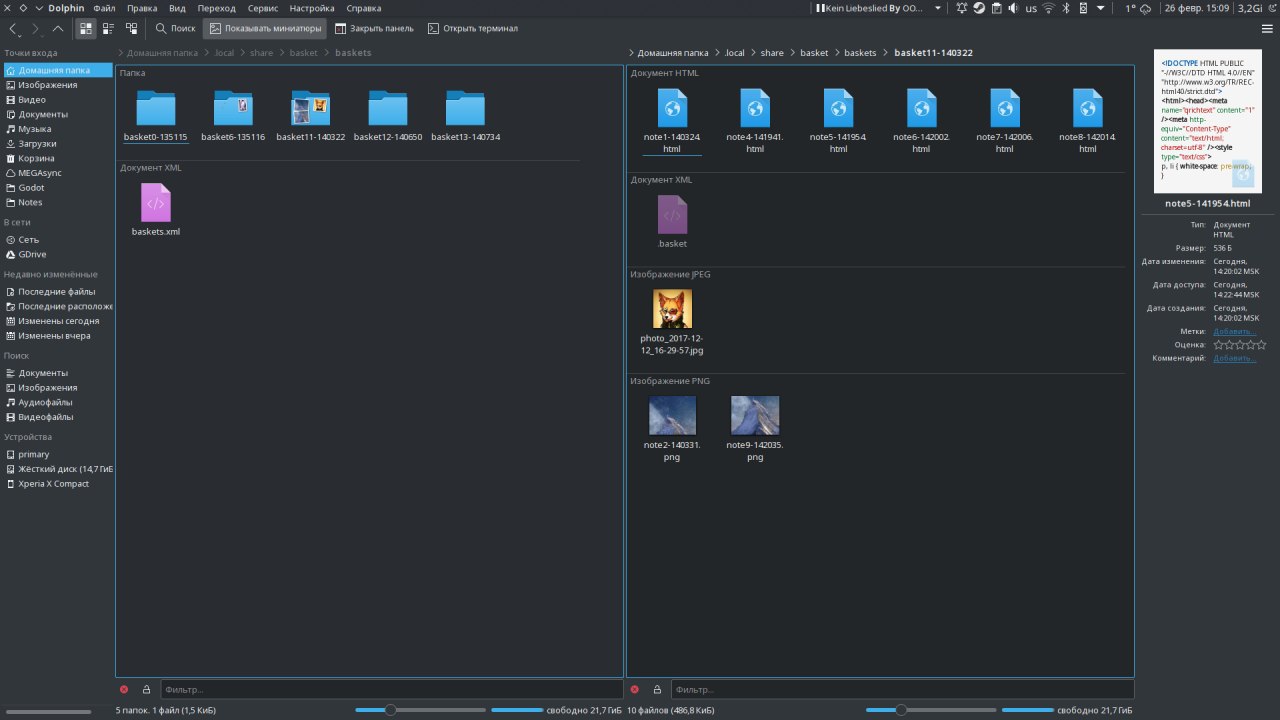Close the left pane filter bar
The width and height of the screenshot is (1280, 720).
(124, 689)
